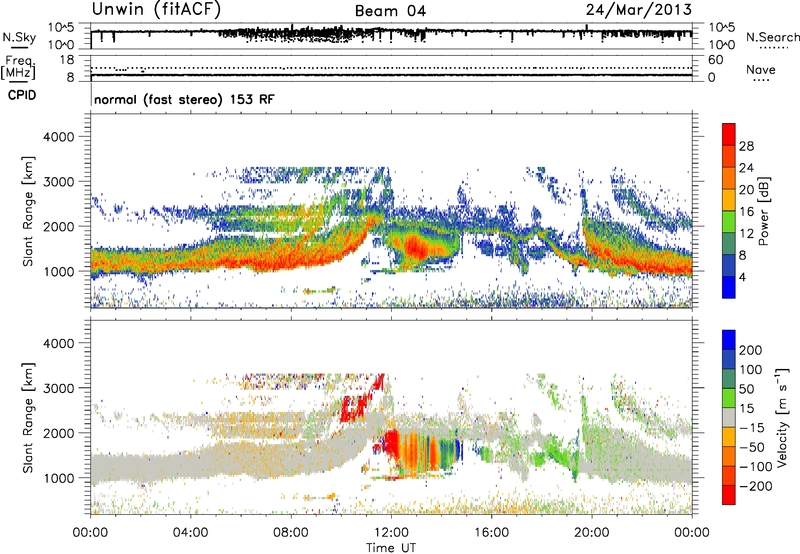800x554 pixels.
Task: Click the solid frequency line in the Freq panel
Action: point(391,75)
